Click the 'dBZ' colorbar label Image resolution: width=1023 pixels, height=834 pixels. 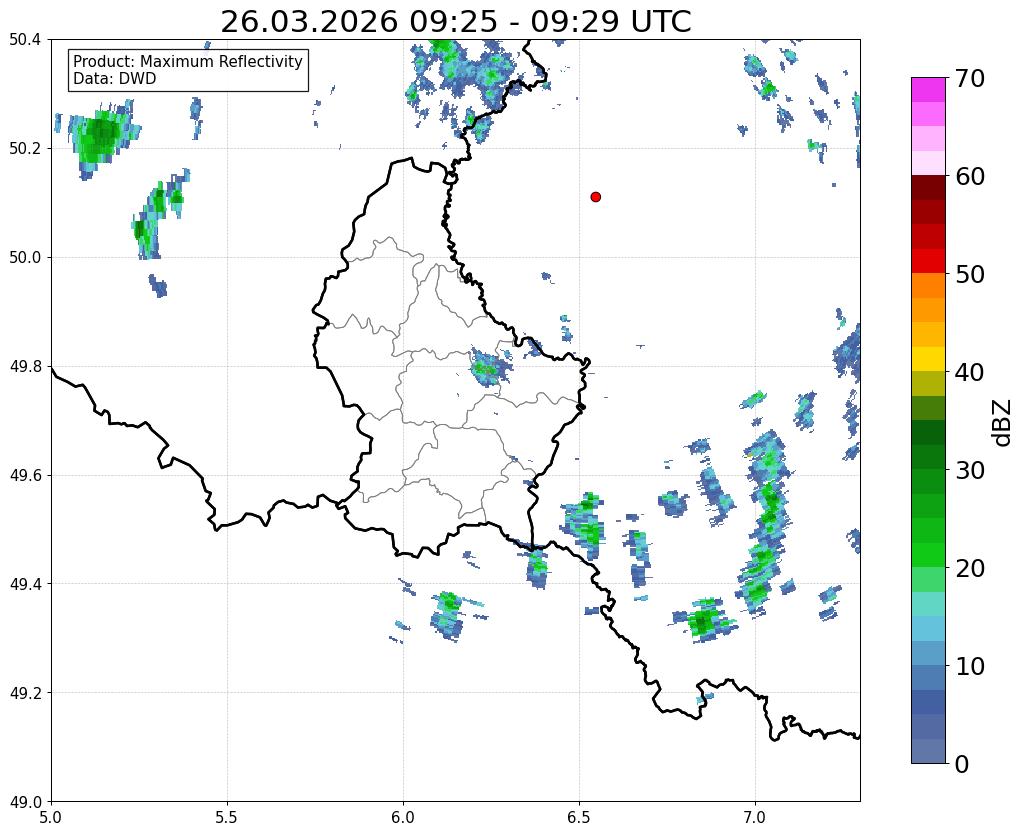pos(1002,423)
